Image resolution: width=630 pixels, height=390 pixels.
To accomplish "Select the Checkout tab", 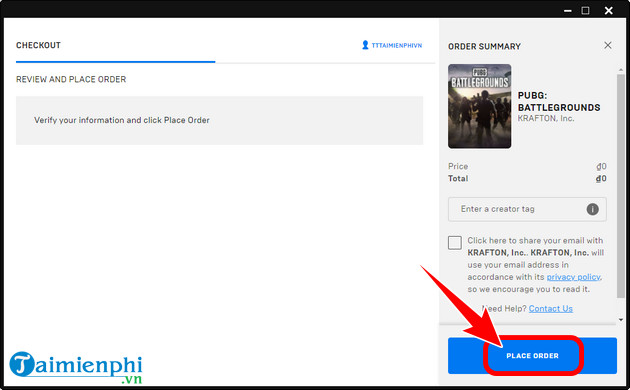I will tap(38, 45).
